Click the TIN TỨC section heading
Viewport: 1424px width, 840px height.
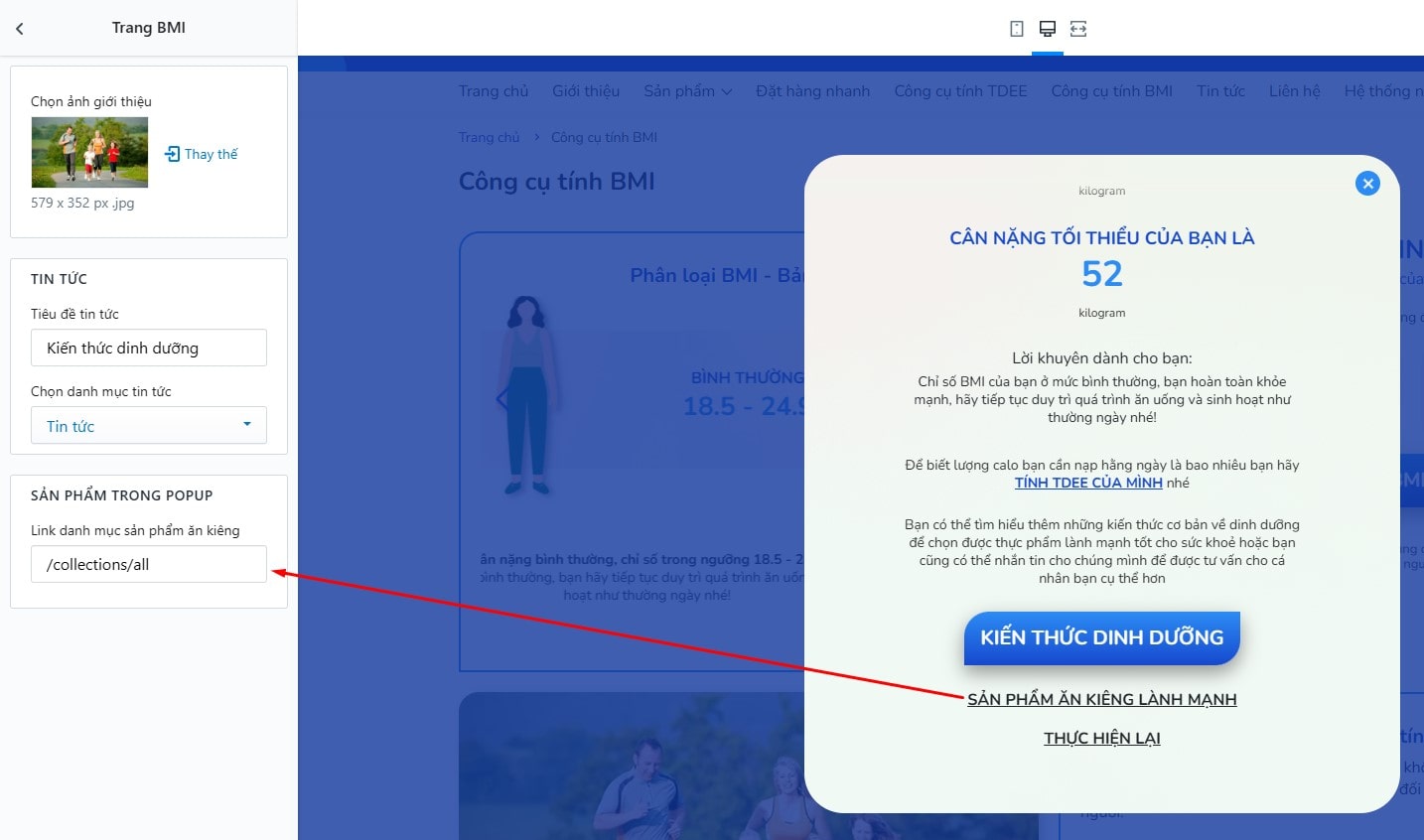[x=59, y=279]
